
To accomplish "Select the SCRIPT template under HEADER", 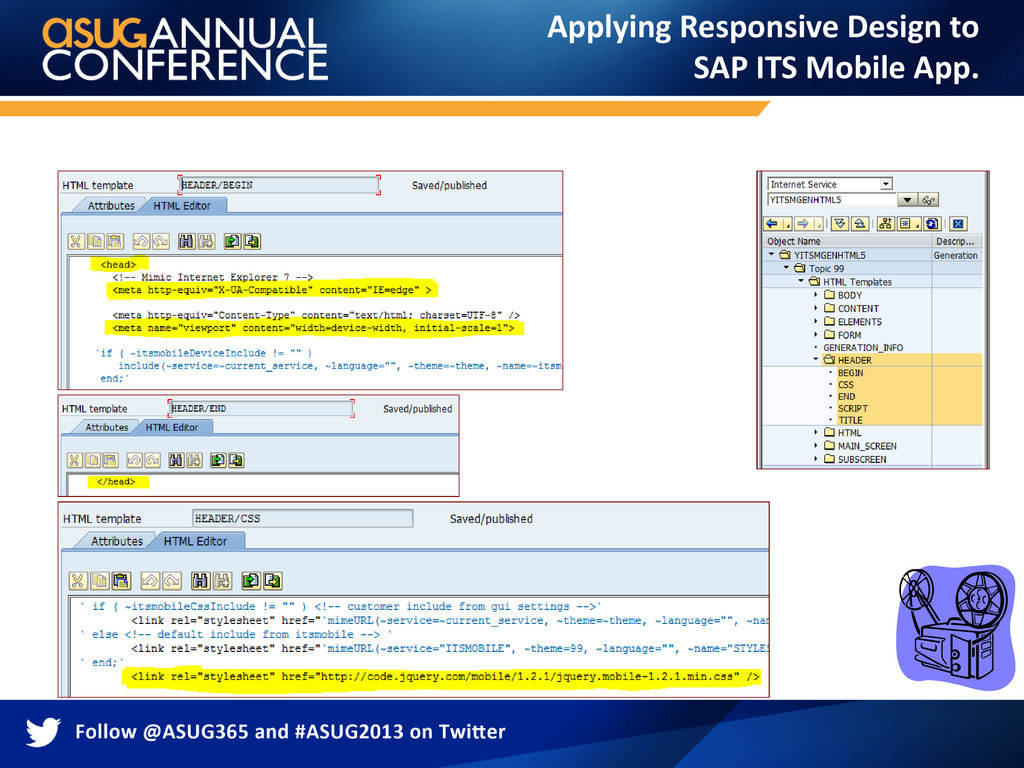I will [853, 408].
